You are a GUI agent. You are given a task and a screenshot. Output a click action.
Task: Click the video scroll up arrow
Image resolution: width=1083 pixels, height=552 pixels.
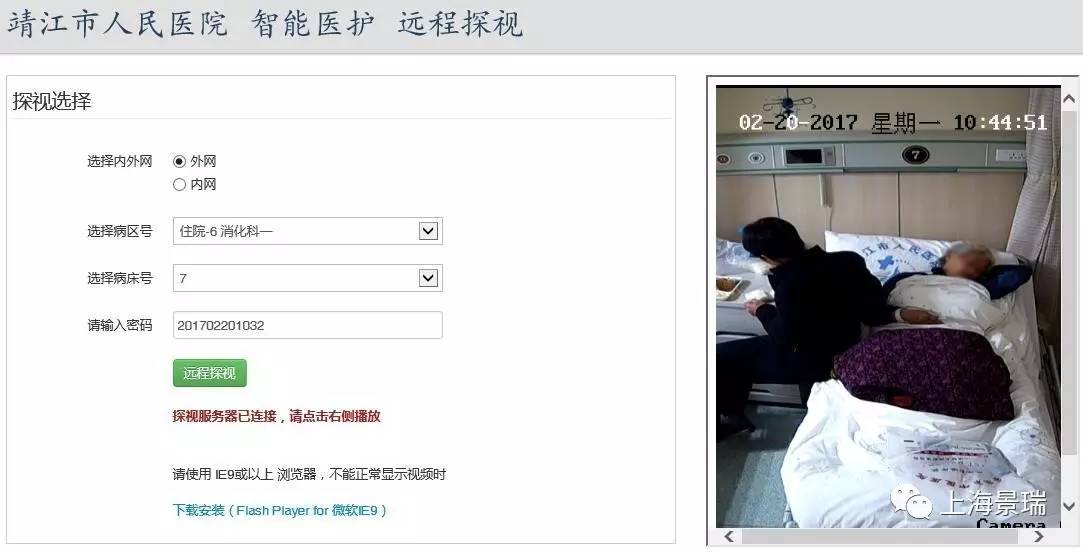coord(1068,99)
